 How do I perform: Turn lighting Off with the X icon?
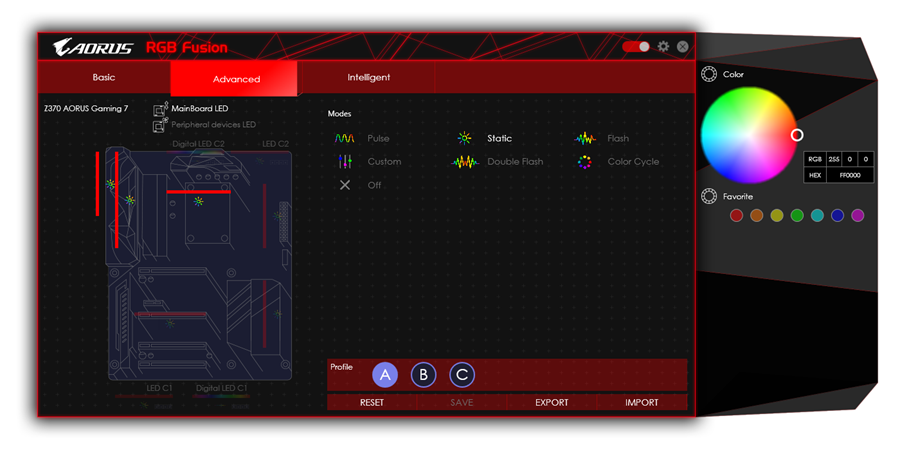344,185
